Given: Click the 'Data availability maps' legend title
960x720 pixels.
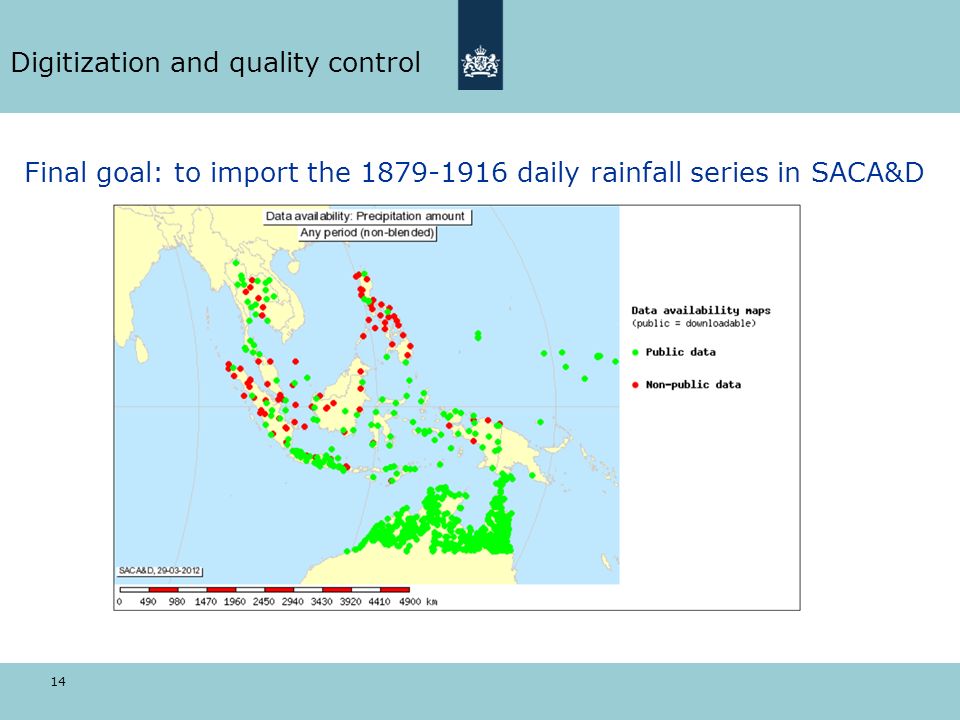Looking at the screenshot, I should (701, 310).
